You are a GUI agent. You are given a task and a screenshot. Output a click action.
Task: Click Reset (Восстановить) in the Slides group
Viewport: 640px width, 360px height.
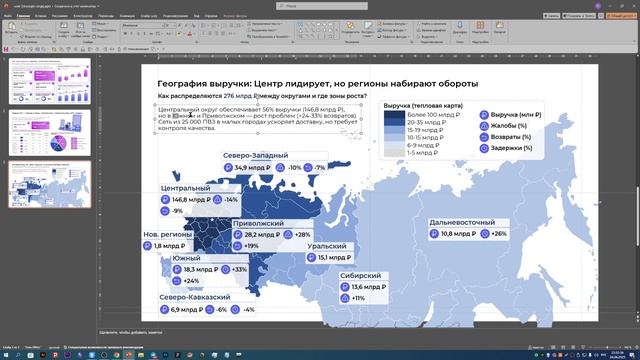point(104,30)
